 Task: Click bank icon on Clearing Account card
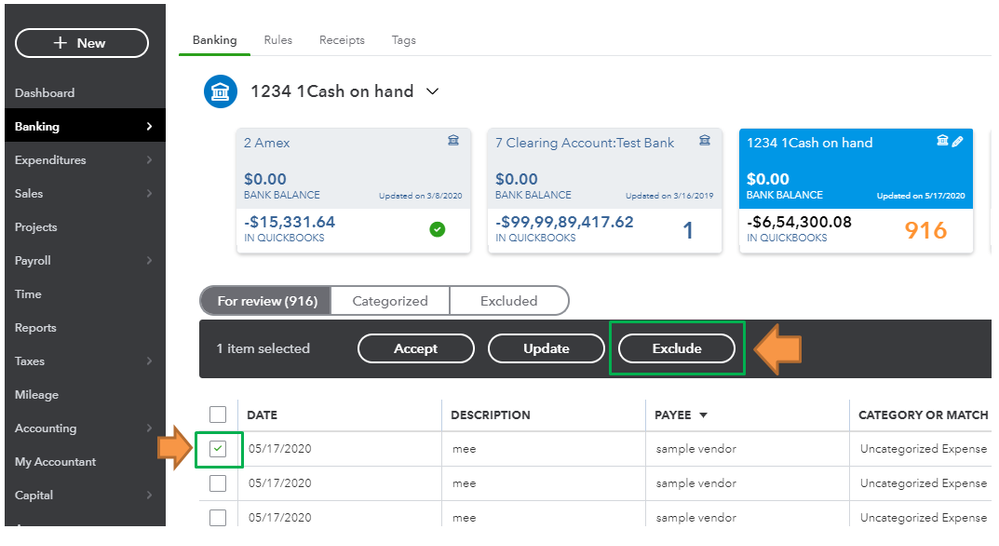[x=705, y=140]
